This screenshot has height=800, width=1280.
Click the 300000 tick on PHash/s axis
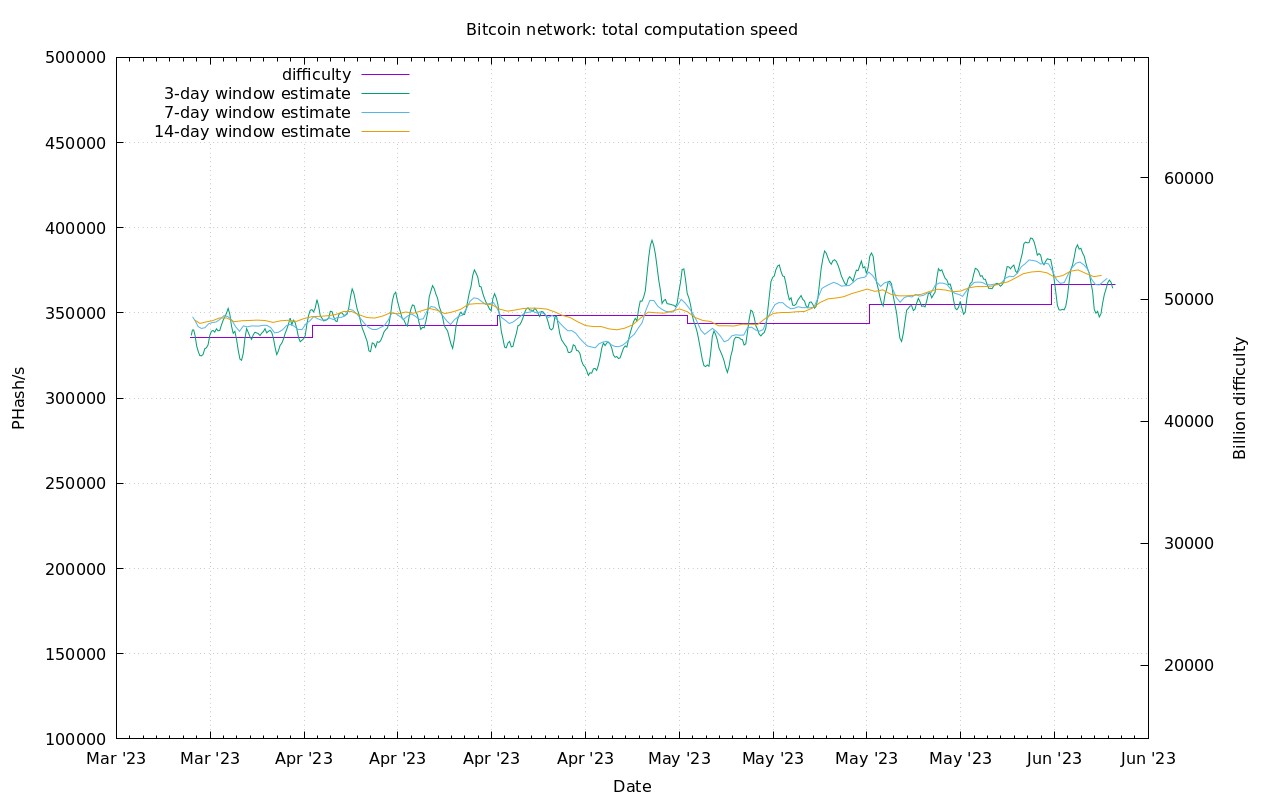76,398
